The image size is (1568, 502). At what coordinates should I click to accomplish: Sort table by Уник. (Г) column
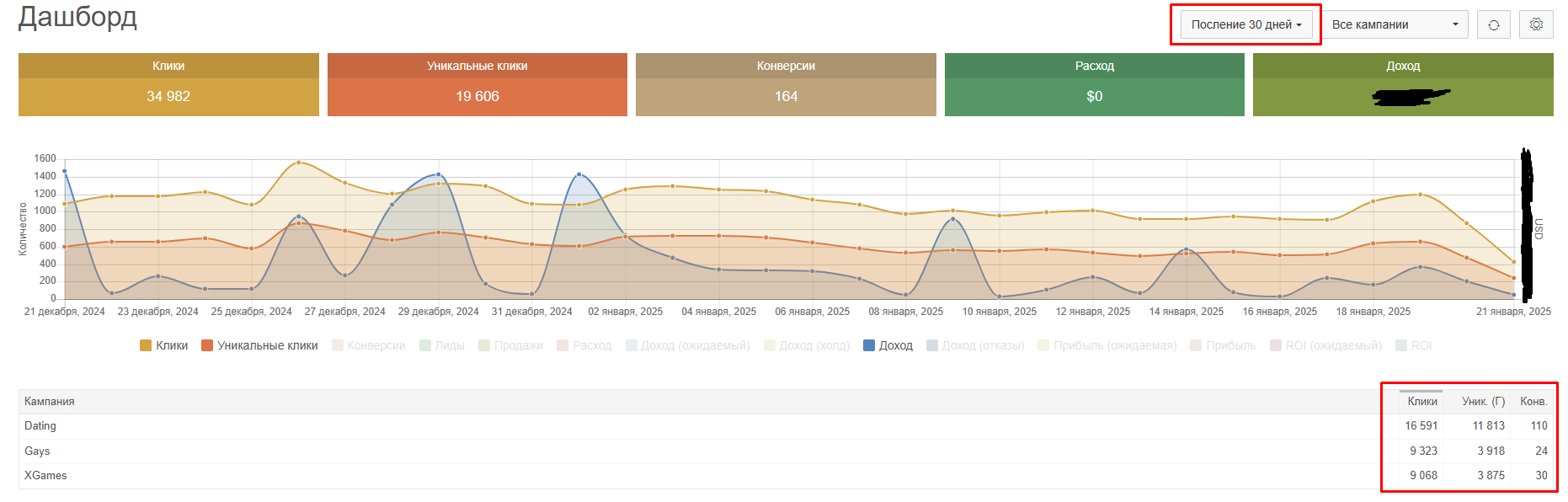(1483, 401)
